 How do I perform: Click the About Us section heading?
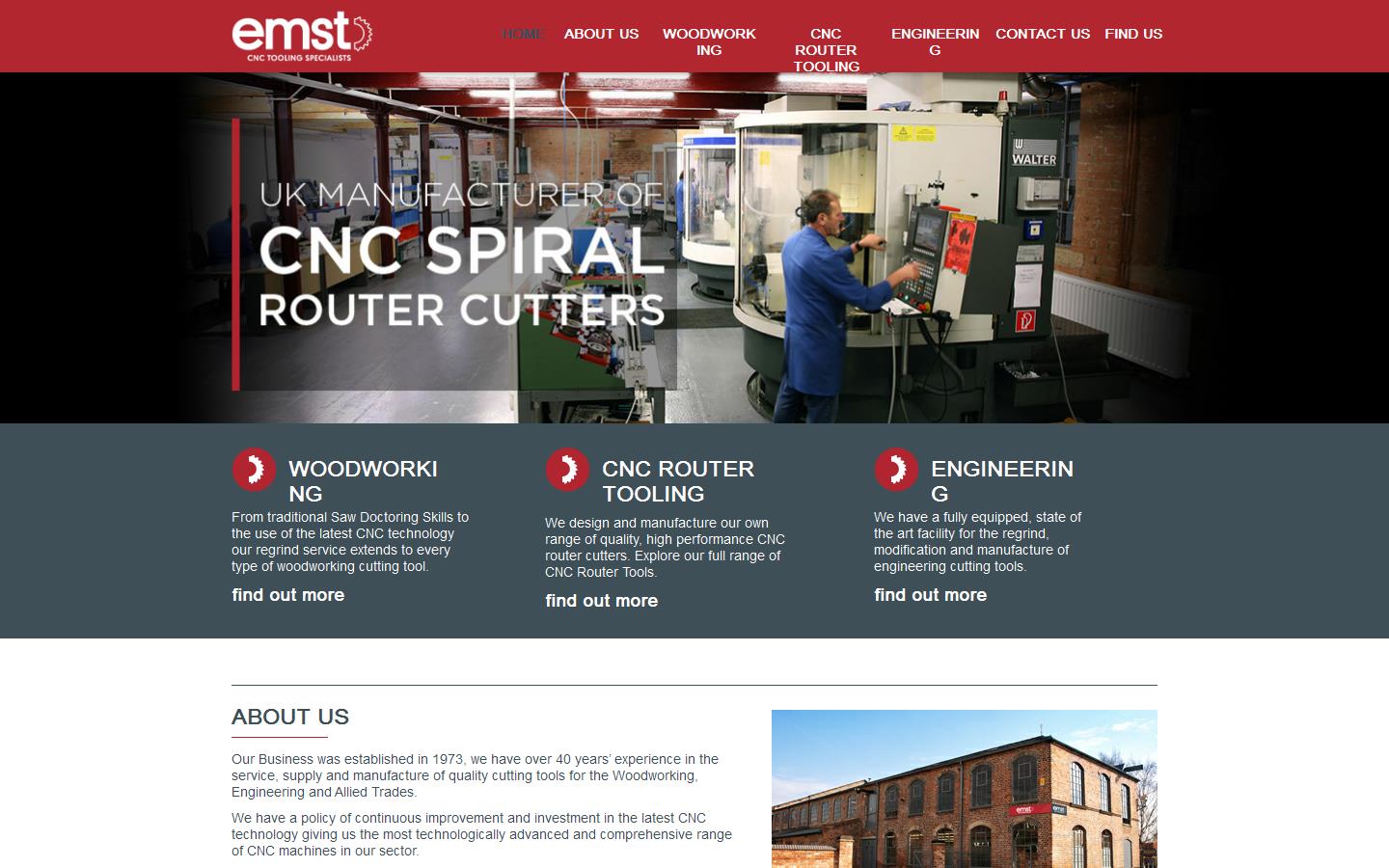pyautogui.click(x=290, y=717)
